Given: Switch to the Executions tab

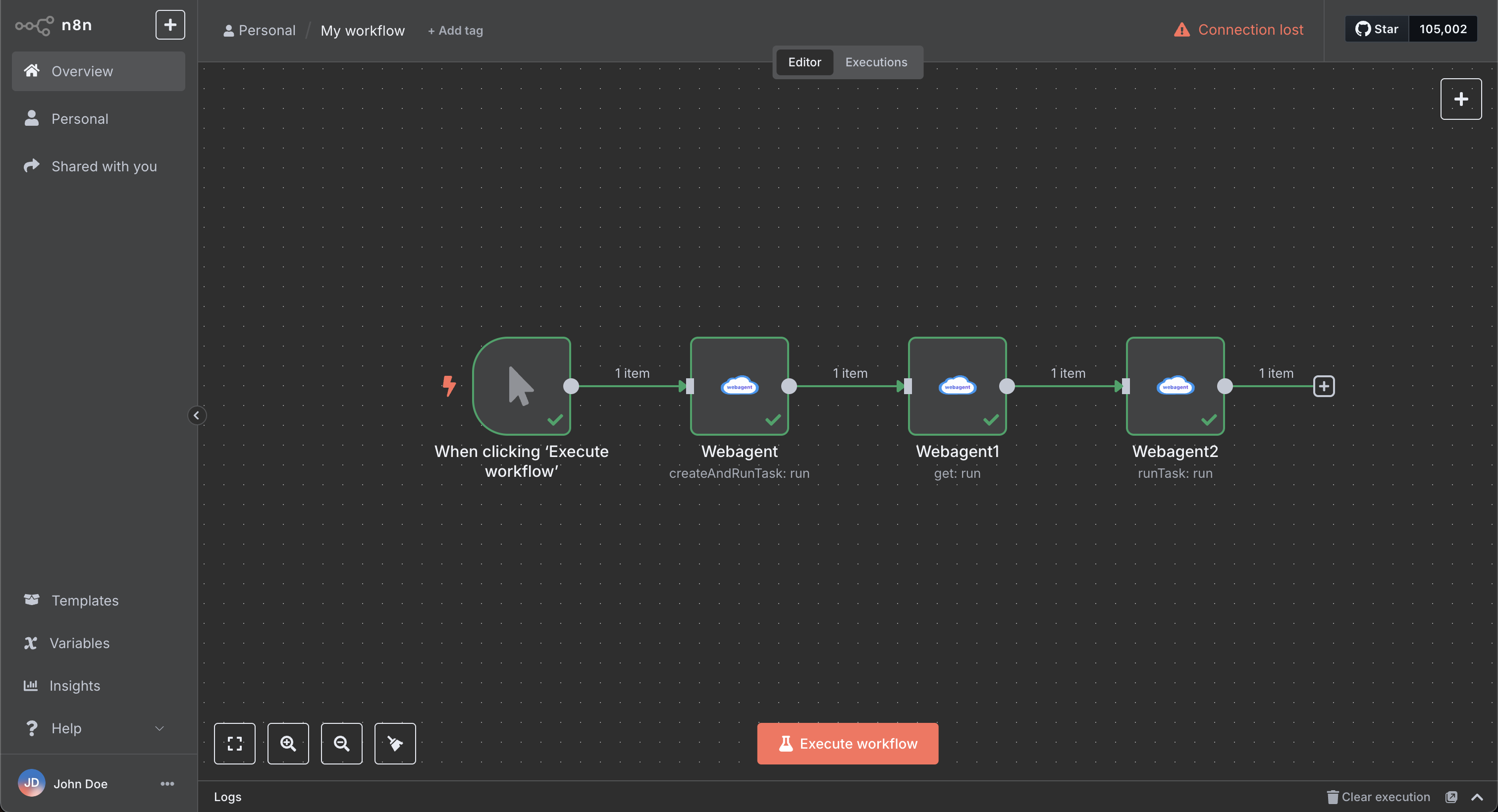Looking at the screenshot, I should 876,62.
